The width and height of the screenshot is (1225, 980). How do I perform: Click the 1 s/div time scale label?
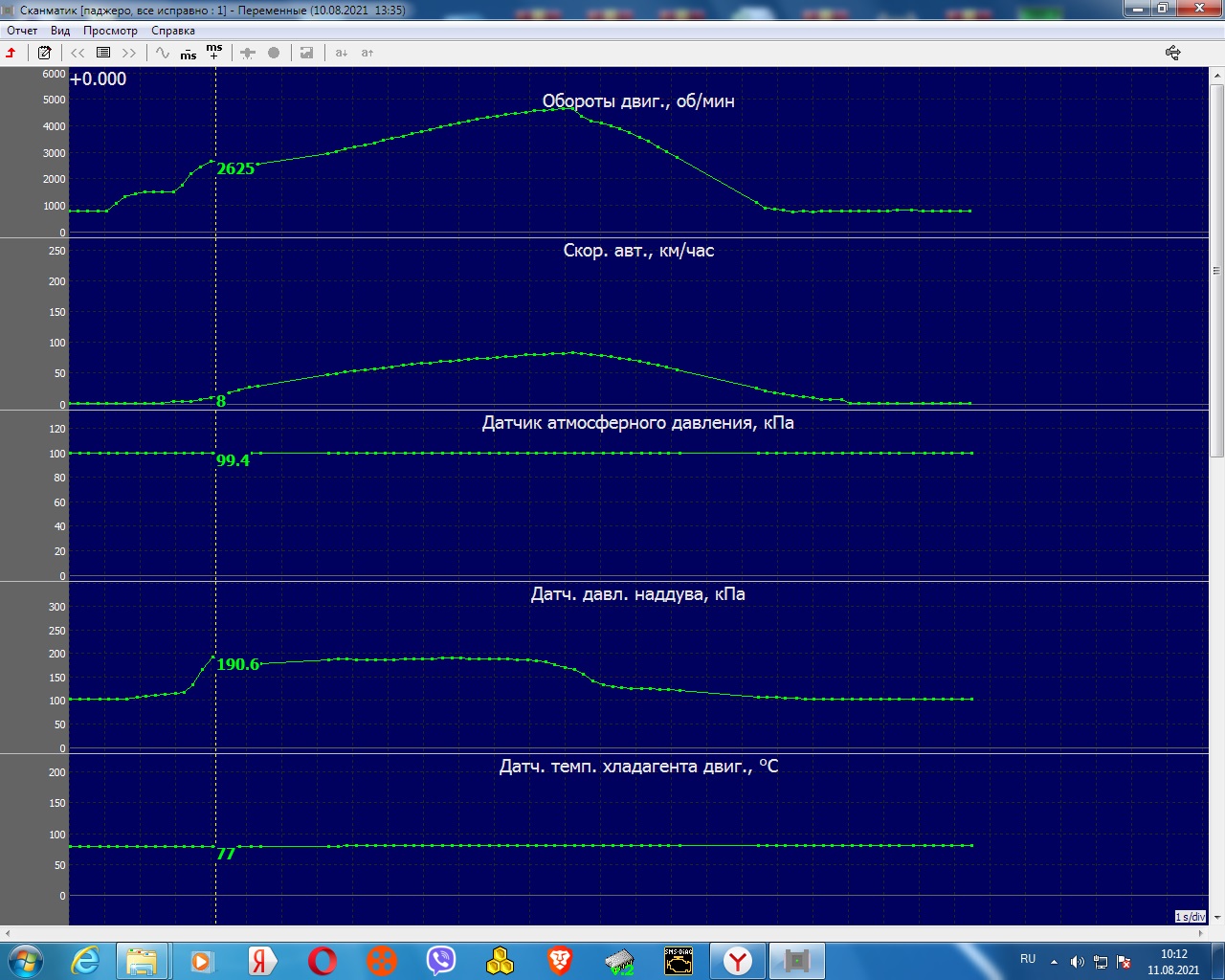[1191, 917]
